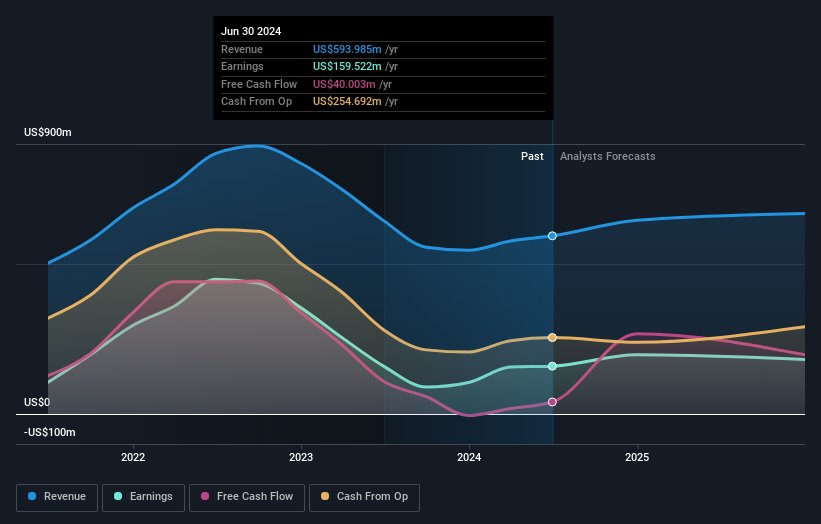821x524 pixels.
Task: Click the 2024 x-axis label
Action: tap(469, 457)
